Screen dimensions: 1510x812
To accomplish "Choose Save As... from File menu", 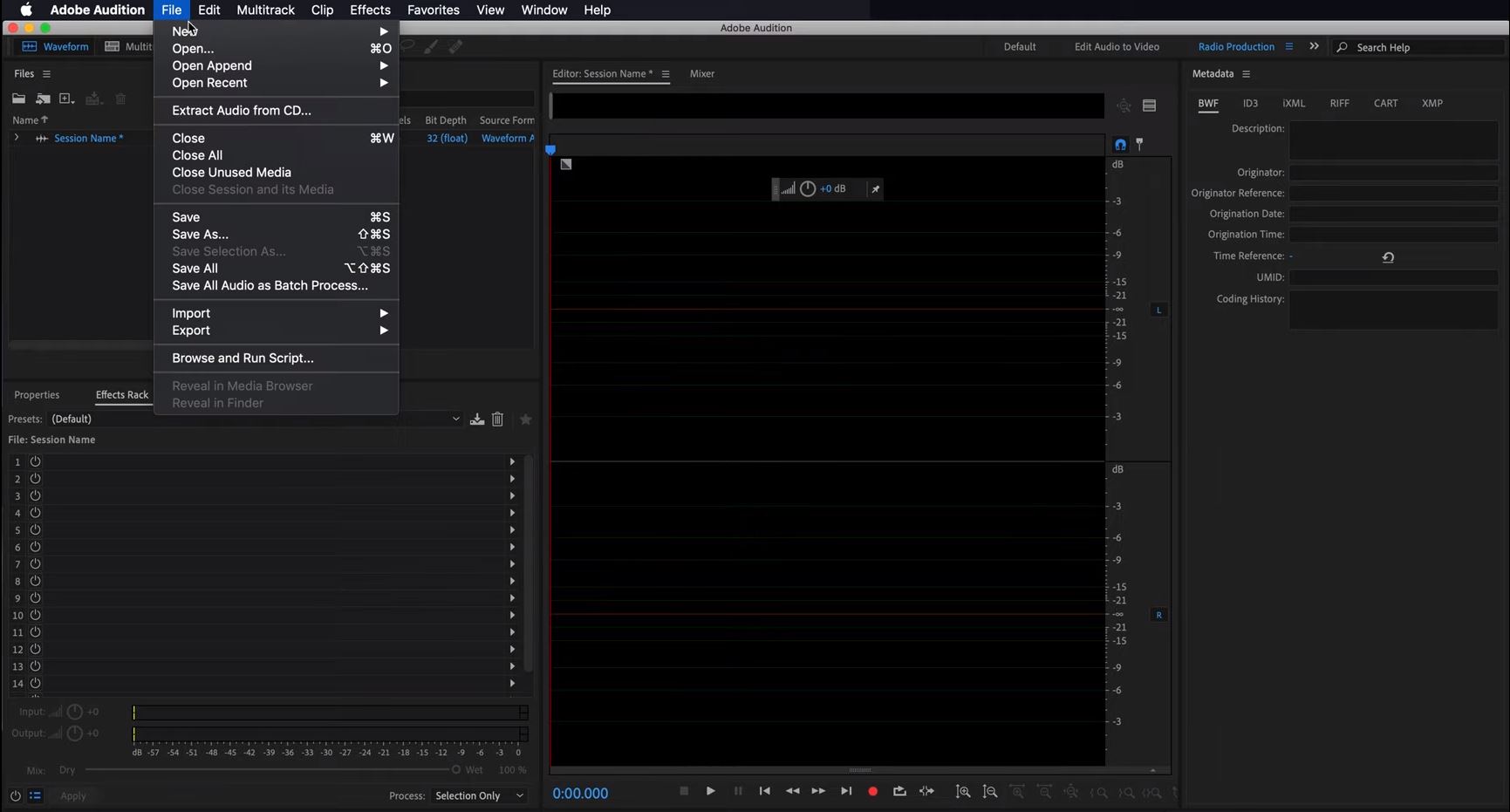I will 277,234.
